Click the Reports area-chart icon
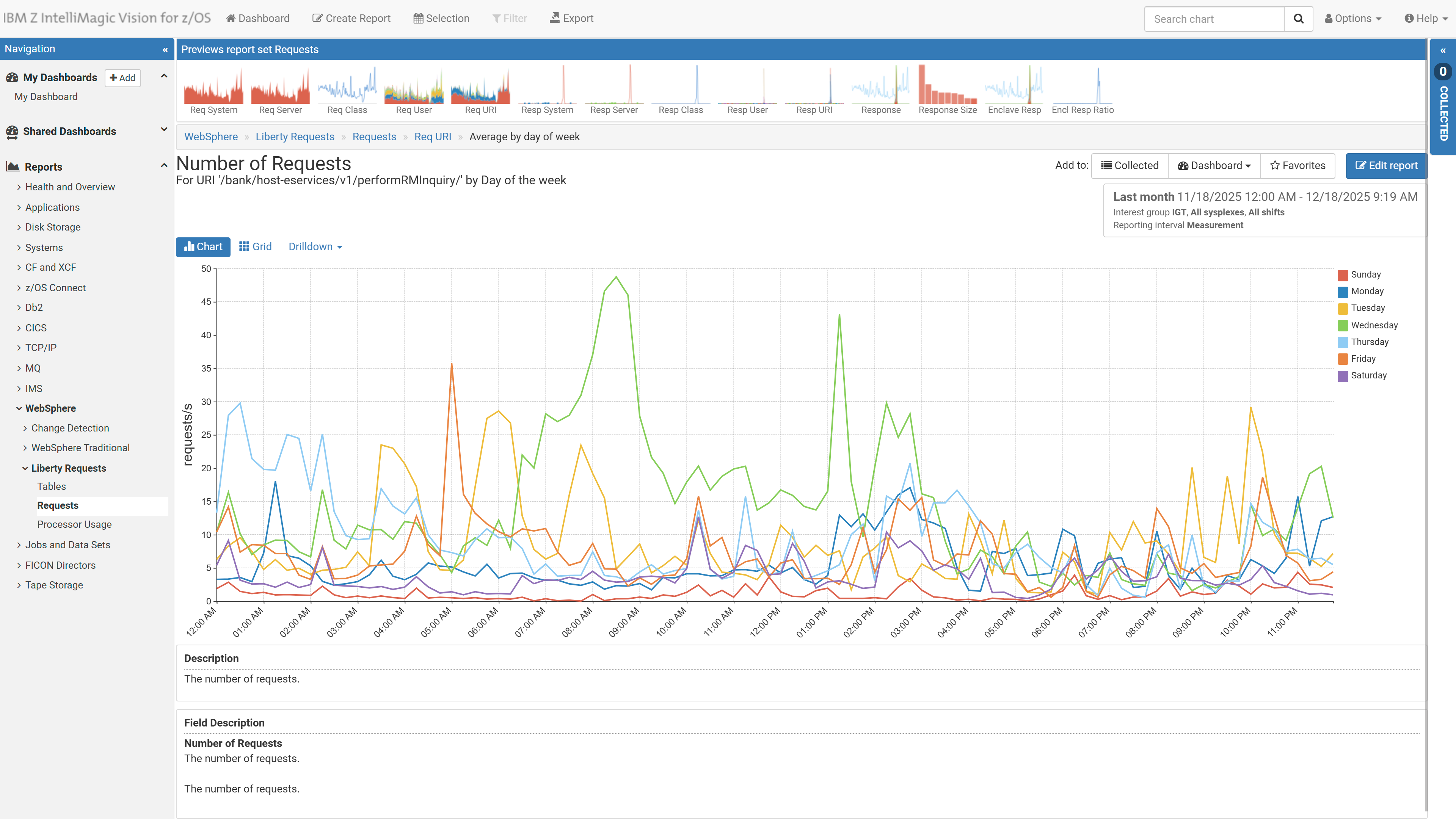 (13, 167)
